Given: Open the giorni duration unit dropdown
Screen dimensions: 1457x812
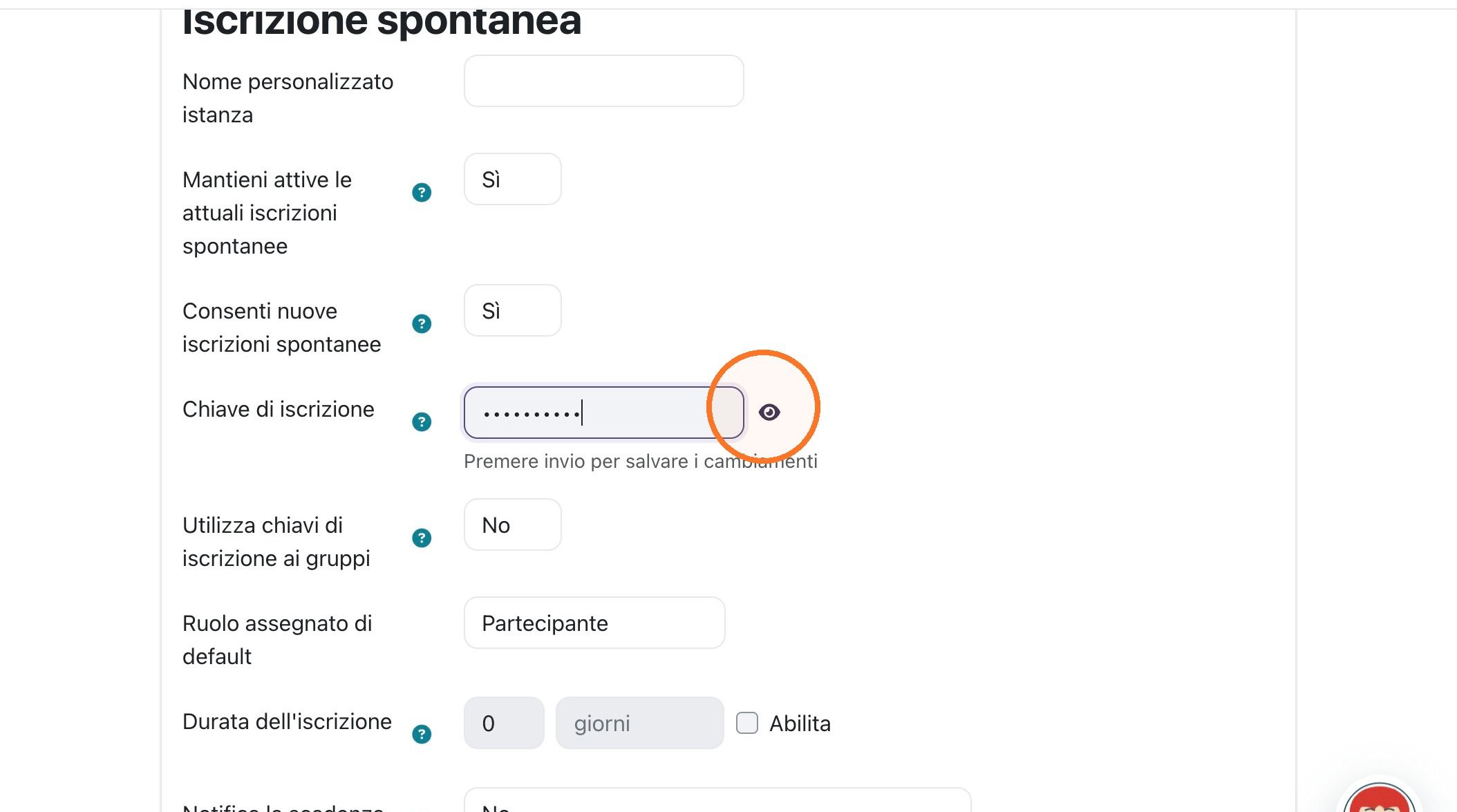Looking at the screenshot, I should click(640, 723).
